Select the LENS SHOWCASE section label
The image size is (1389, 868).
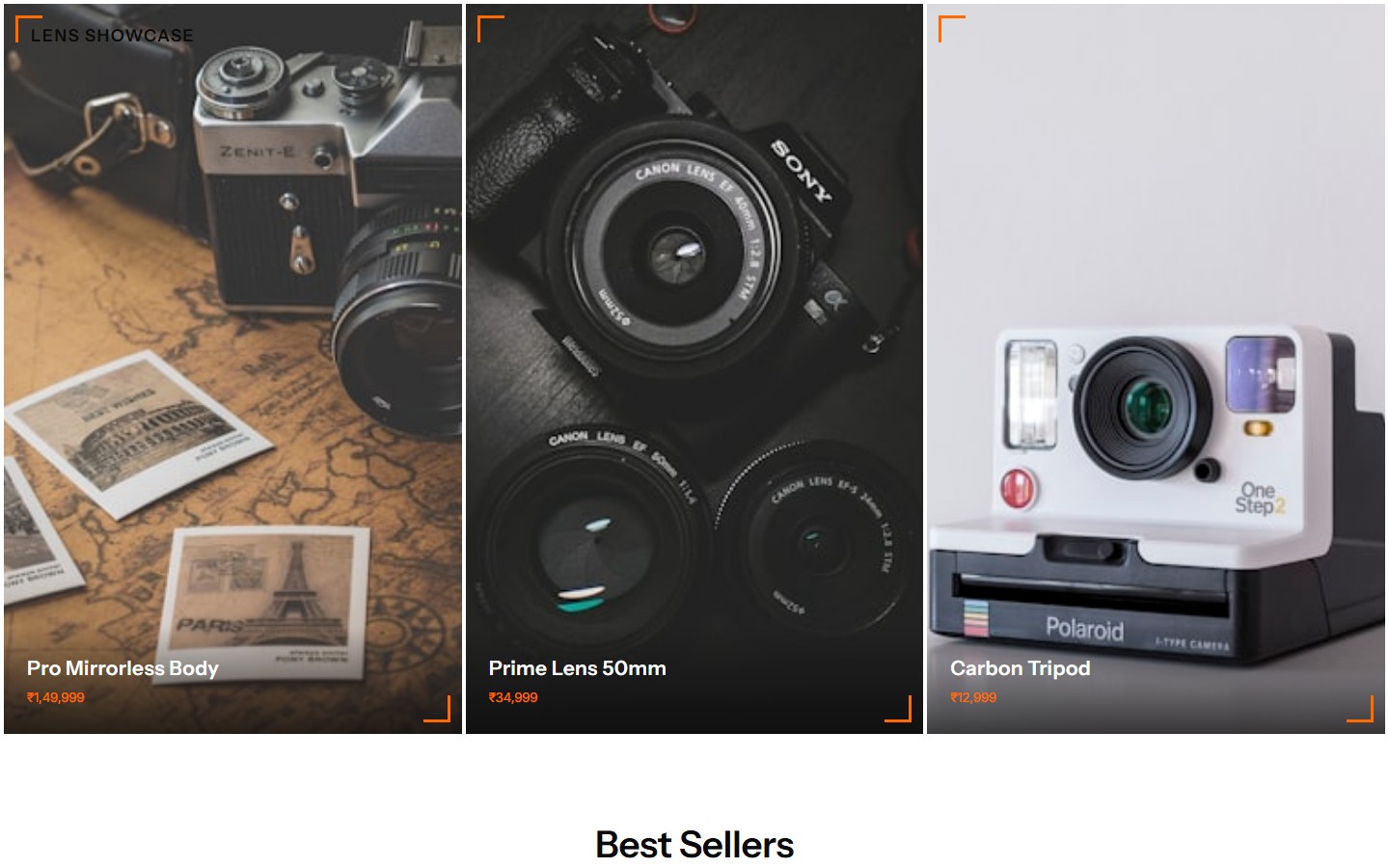coord(112,36)
